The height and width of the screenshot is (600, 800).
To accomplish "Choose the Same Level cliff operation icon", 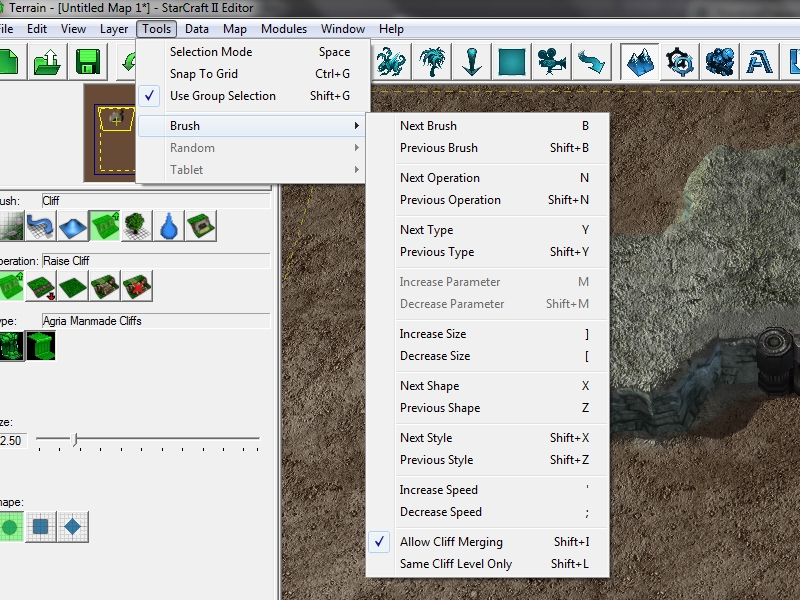I will [x=72, y=286].
